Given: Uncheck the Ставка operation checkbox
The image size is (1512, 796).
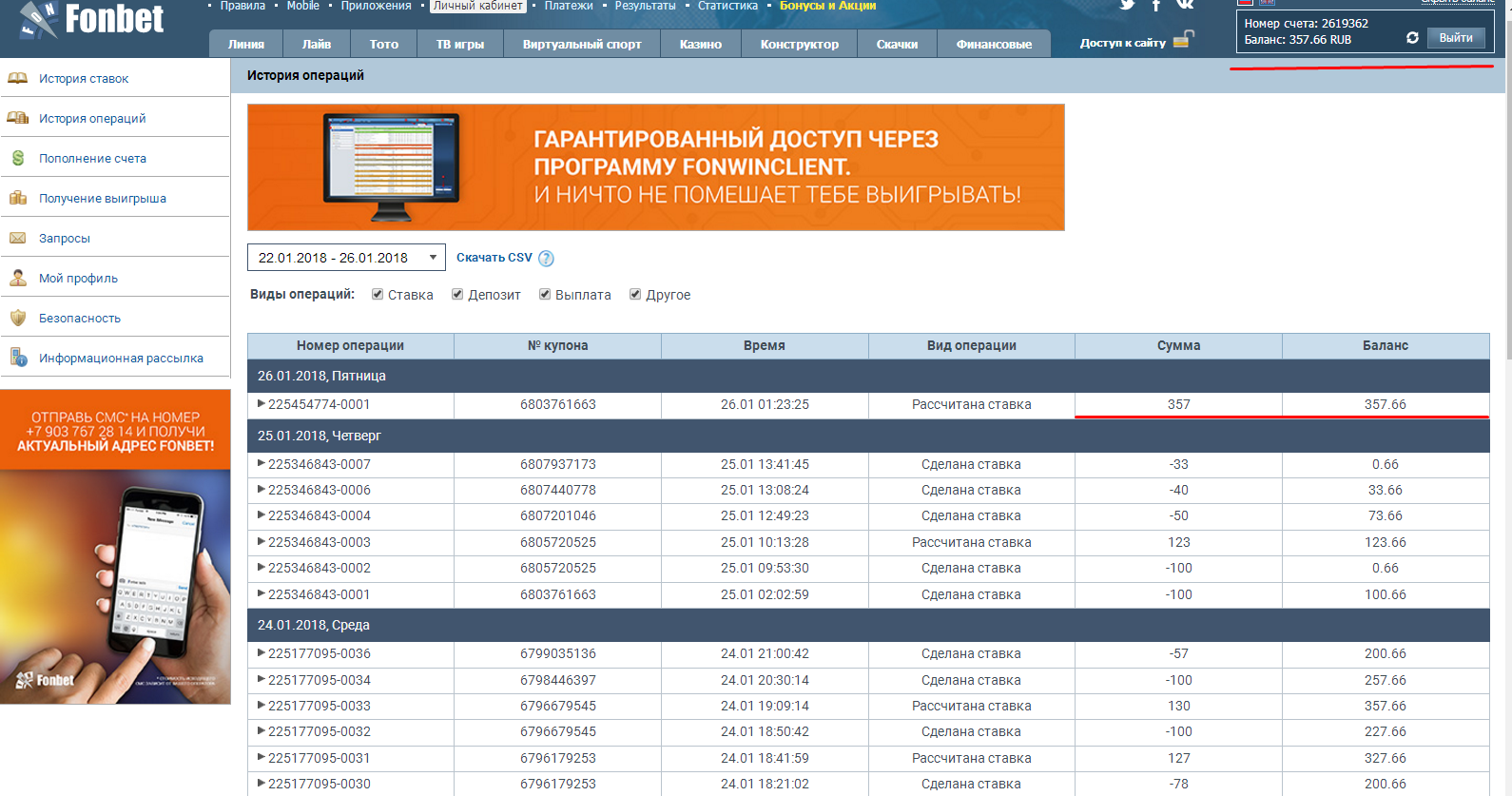Looking at the screenshot, I should (x=378, y=295).
